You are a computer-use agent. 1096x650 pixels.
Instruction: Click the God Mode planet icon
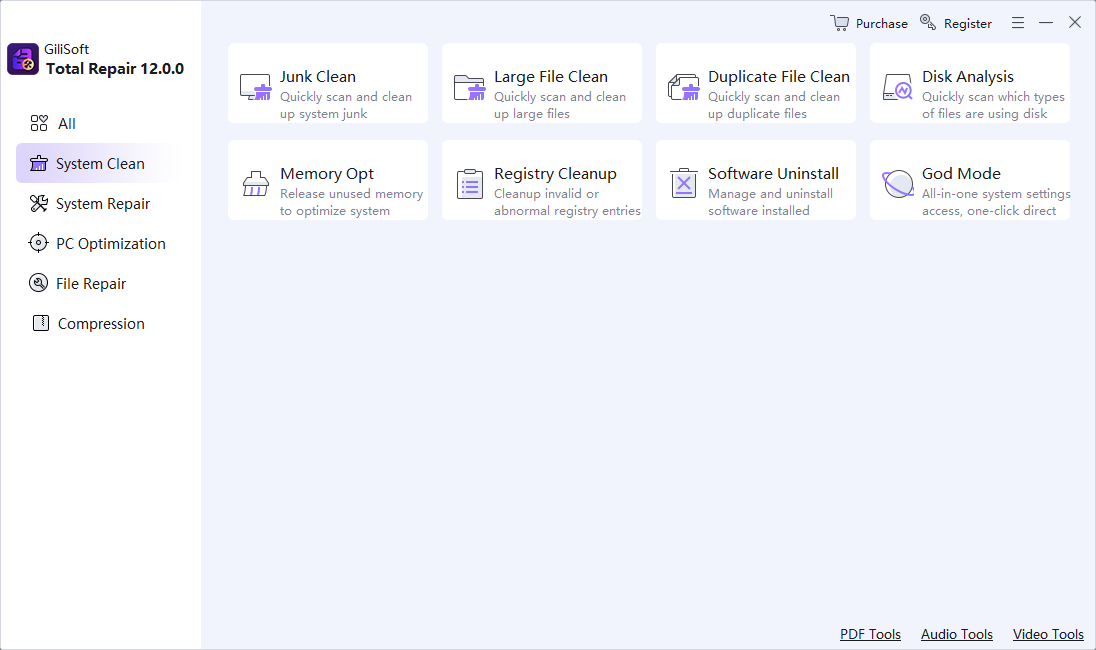[898, 184]
